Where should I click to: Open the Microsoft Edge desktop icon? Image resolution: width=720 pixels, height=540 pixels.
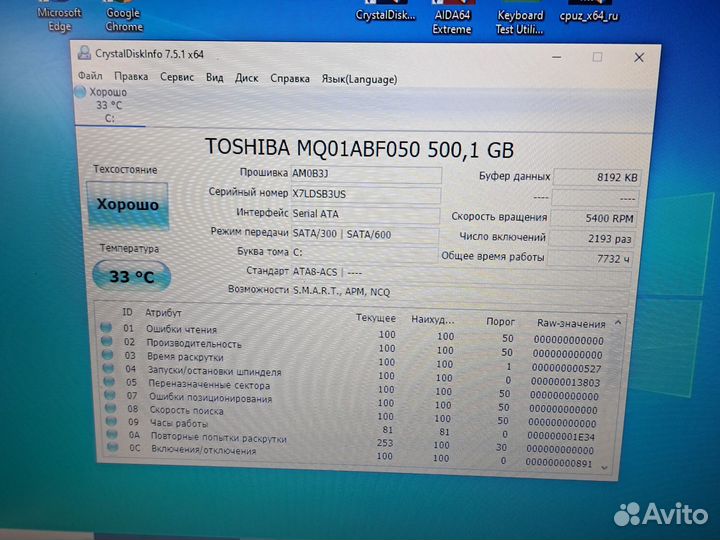[59, 17]
